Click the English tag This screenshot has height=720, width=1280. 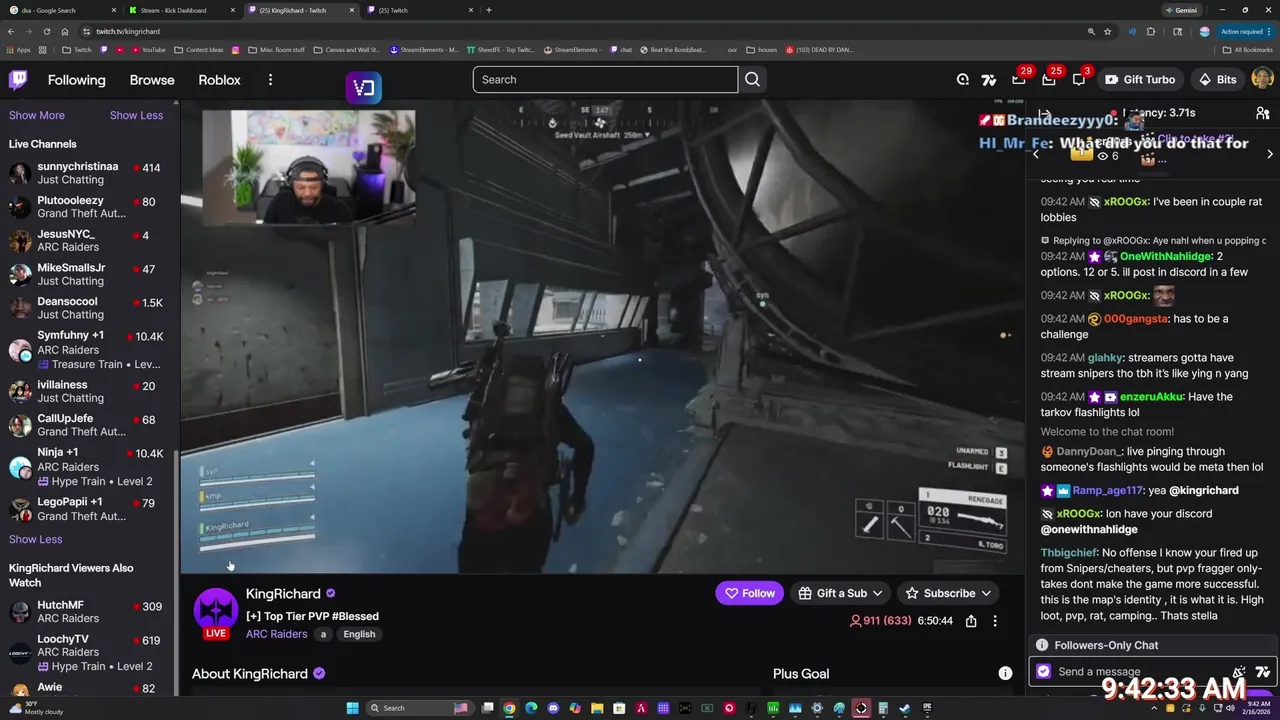[359, 634]
